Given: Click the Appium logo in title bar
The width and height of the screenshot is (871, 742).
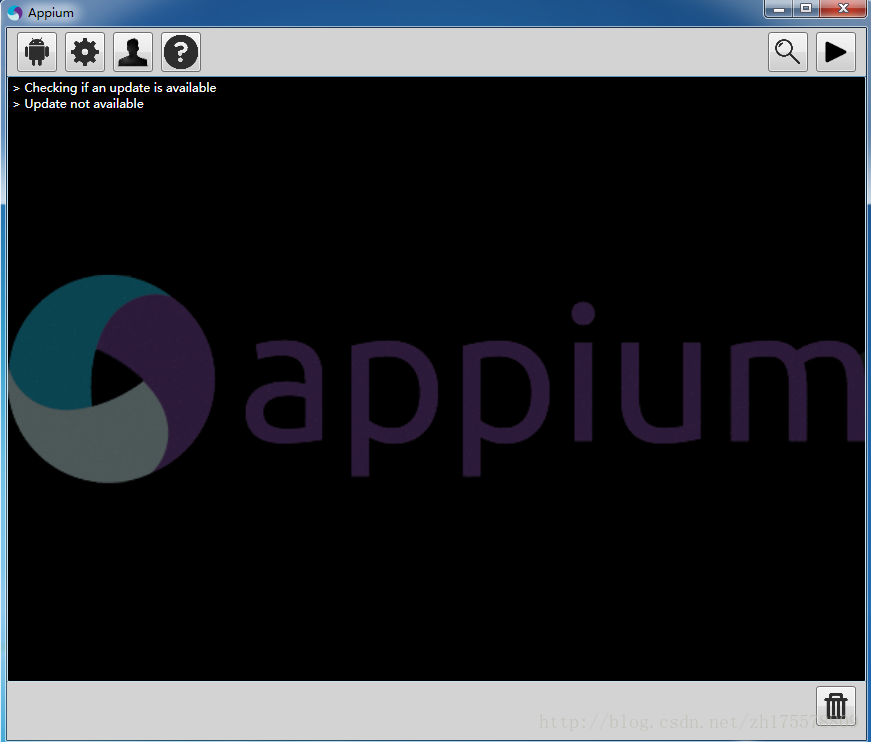Looking at the screenshot, I should pyautogui.click(x=15, y=13).
